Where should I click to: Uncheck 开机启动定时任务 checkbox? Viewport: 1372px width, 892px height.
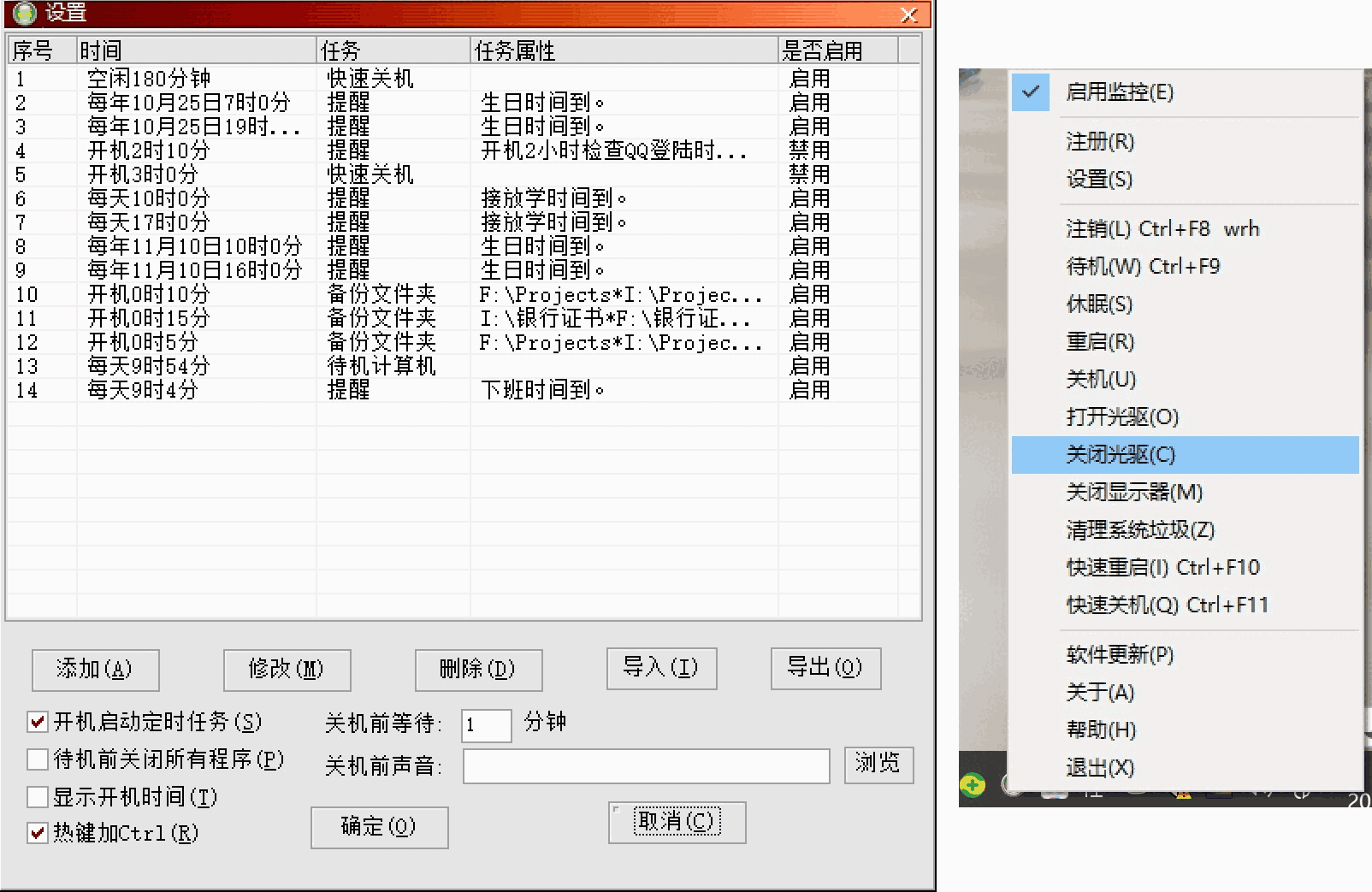[x=37, y=723]
